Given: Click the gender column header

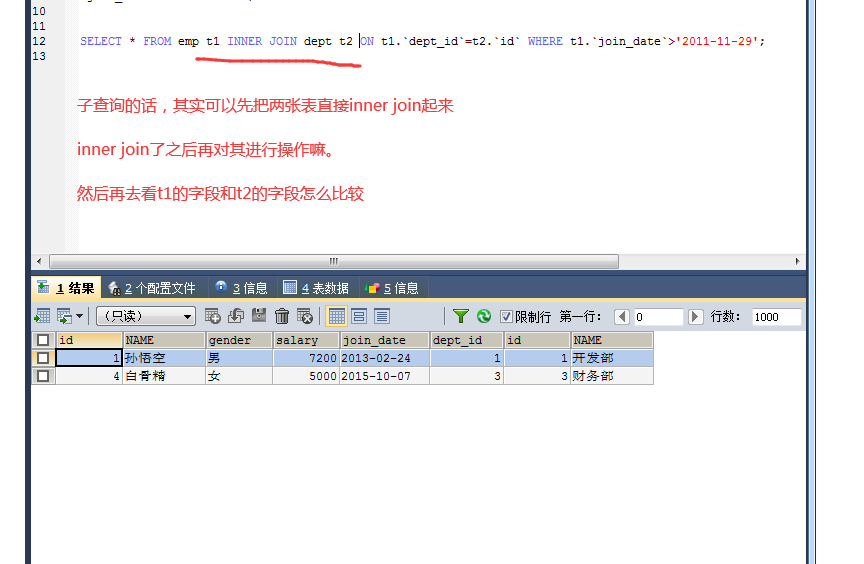Looking at the screenshot, I should tap(239, 340).
